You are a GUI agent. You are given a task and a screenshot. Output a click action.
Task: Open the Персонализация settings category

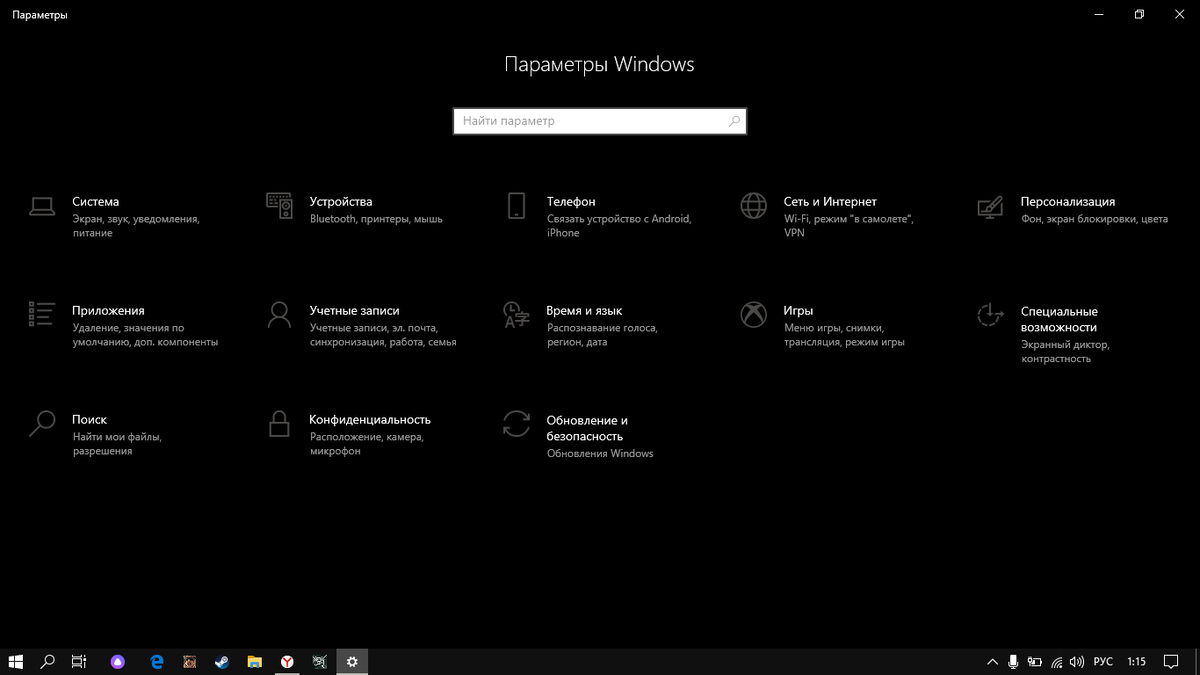(x=1073, y=209)
